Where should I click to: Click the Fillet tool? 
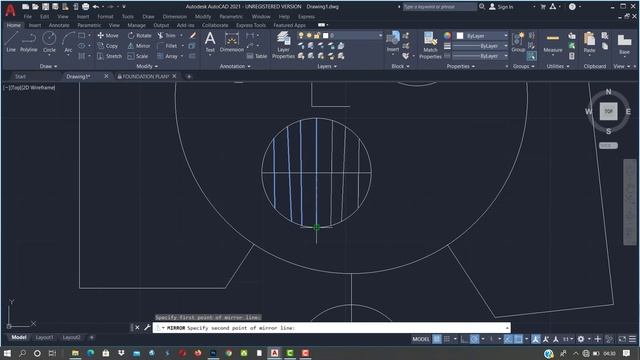(167, 46)
